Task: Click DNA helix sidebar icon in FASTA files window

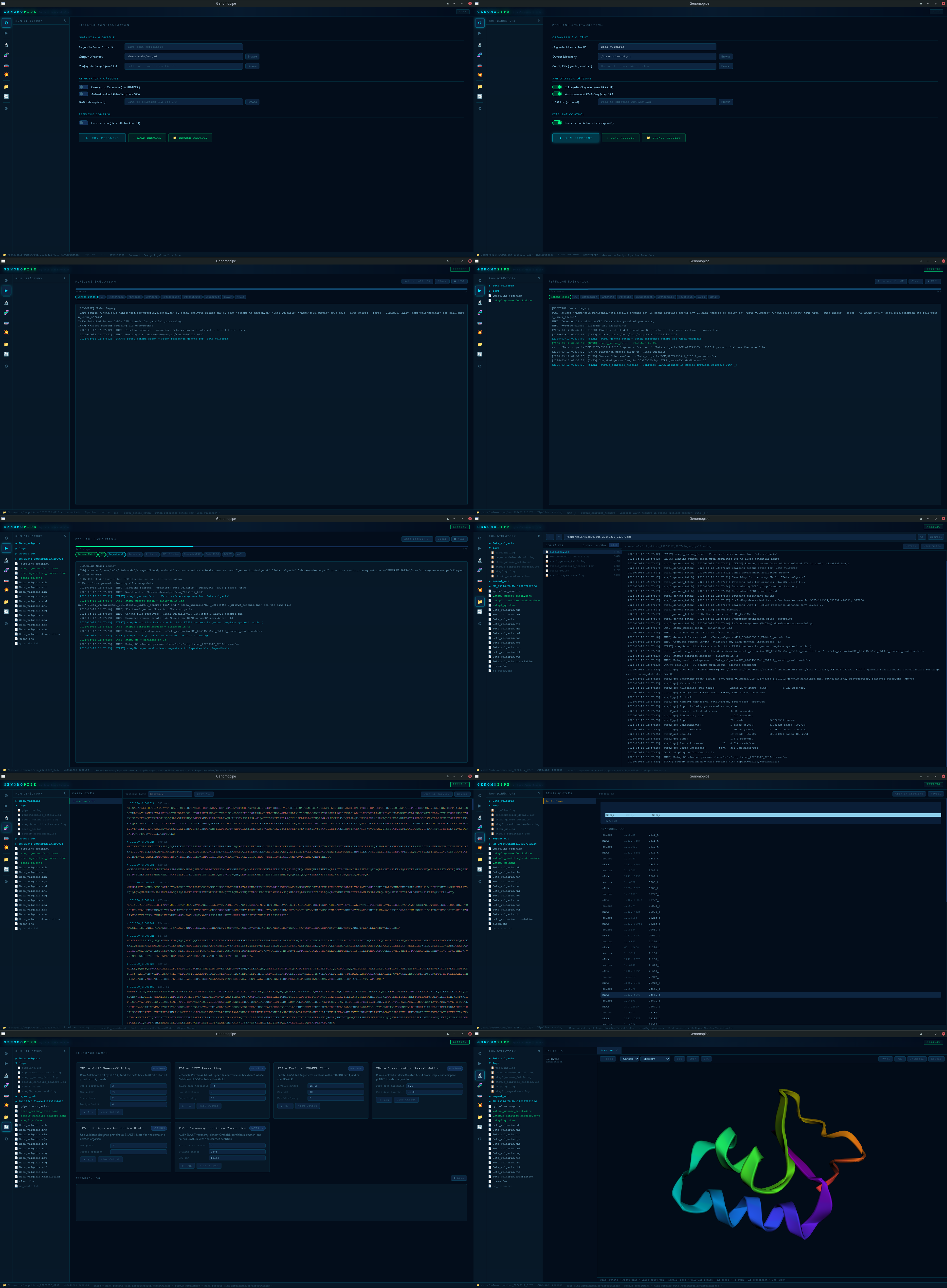Action: click(6, 828)
